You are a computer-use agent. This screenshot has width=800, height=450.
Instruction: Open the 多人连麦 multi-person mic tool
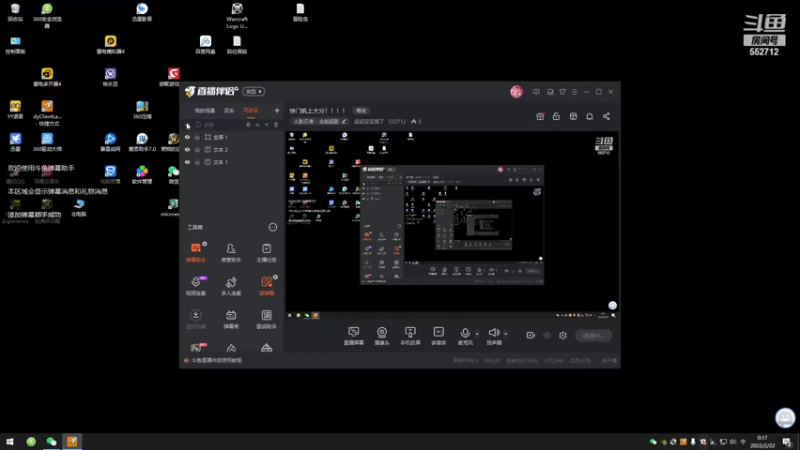(x=231, y=286)
